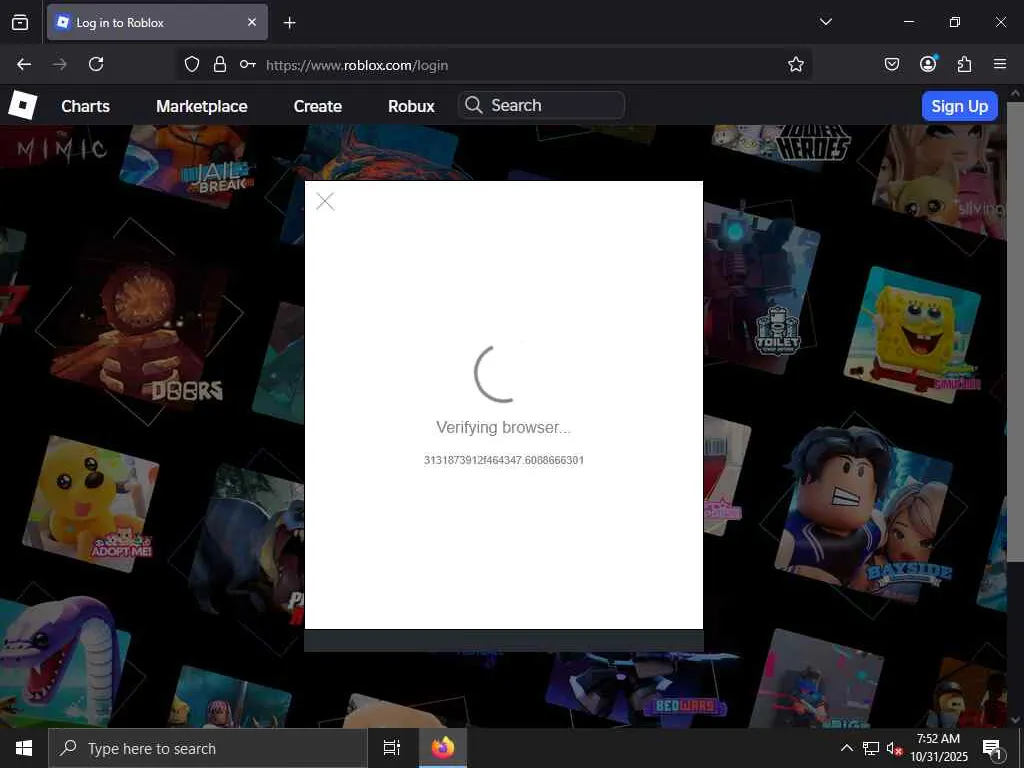Open the Charts menu item

[x=86, y=106]
